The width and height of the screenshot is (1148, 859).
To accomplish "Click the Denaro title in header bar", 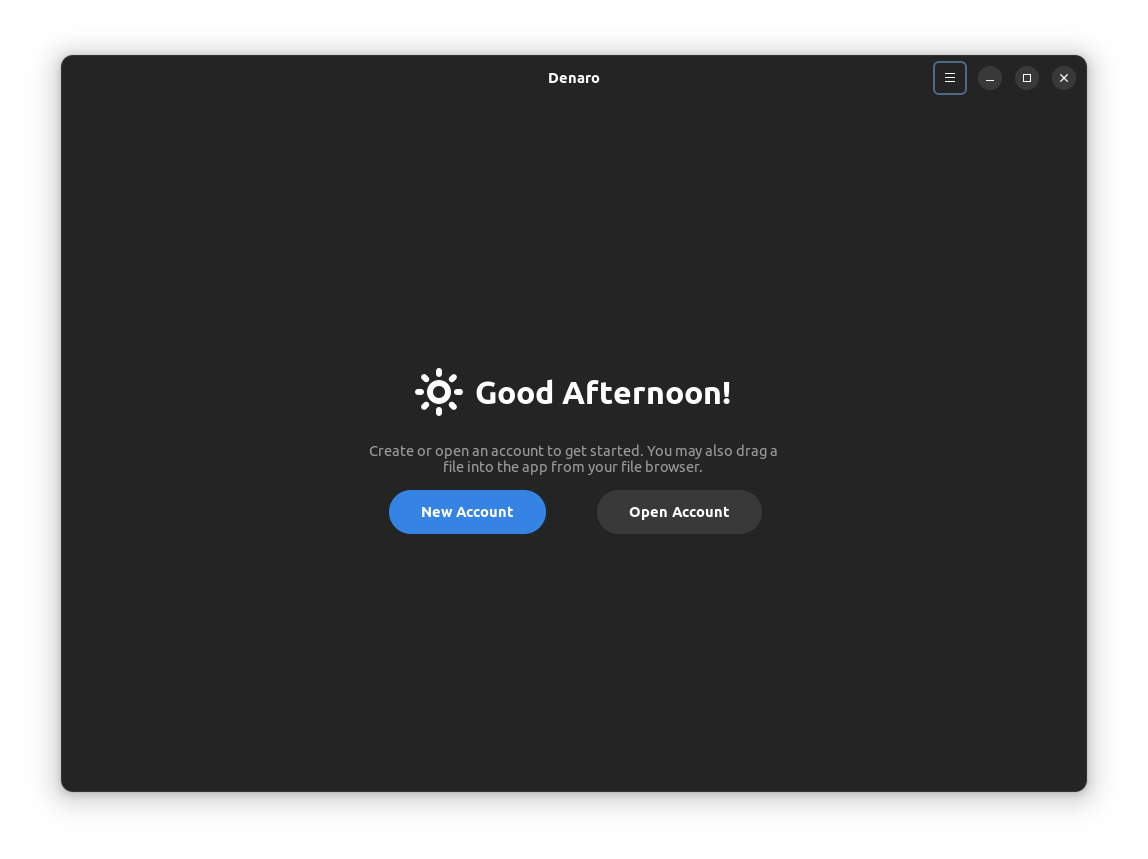I will point(573,78).
